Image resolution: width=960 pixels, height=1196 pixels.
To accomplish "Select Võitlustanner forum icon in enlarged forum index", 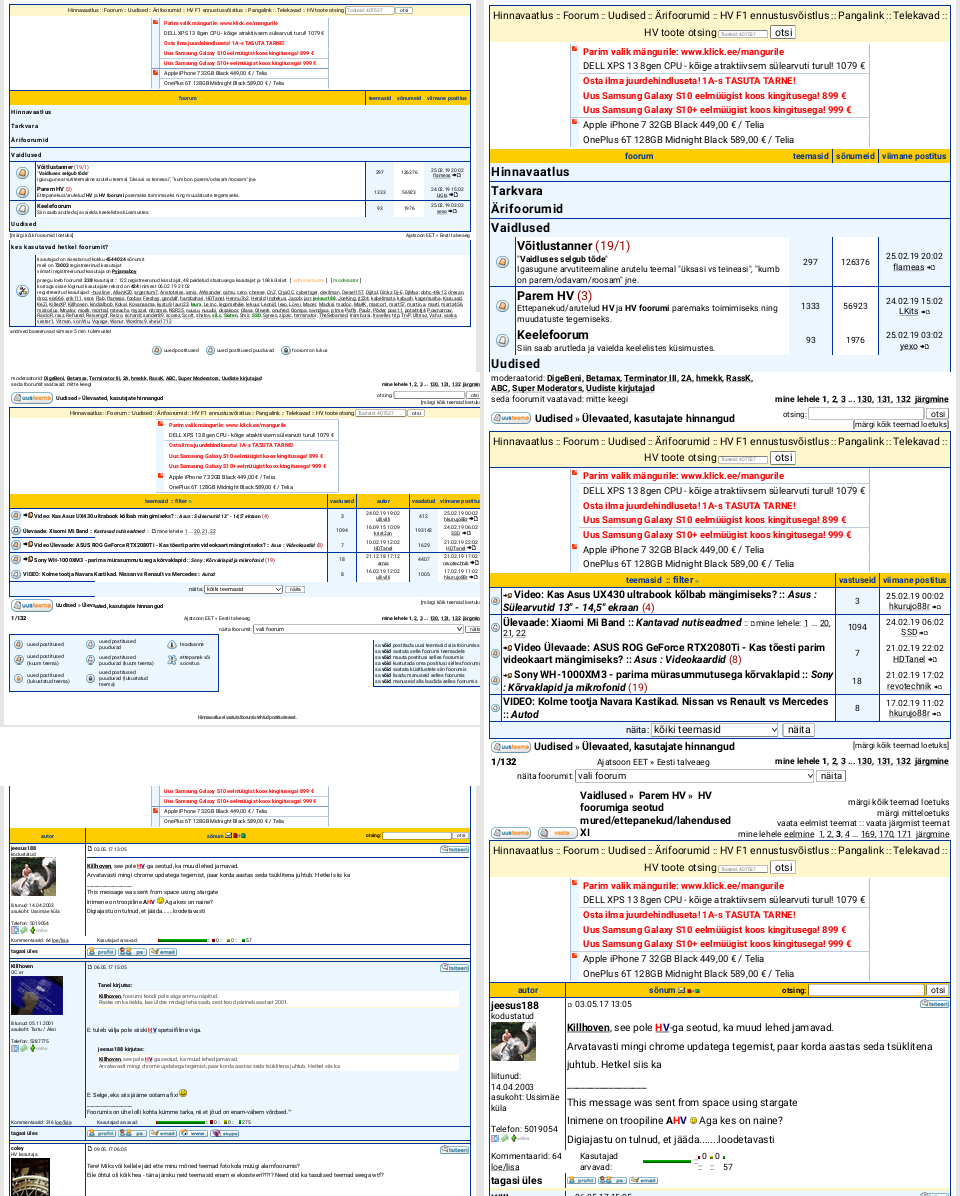I will (x=502, y=262).
